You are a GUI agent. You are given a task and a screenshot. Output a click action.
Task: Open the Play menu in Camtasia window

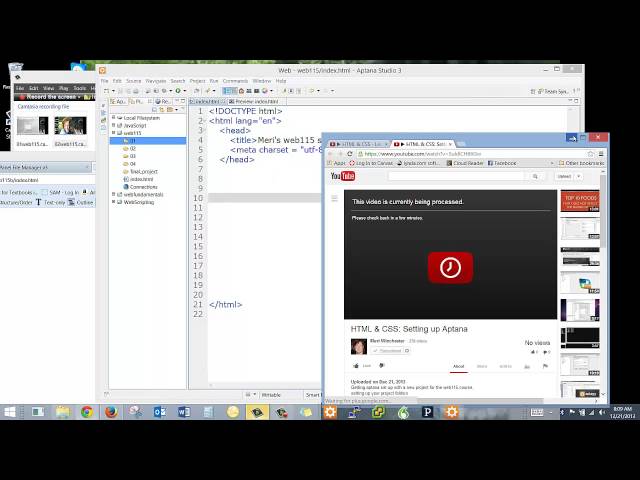click(64, 88)
